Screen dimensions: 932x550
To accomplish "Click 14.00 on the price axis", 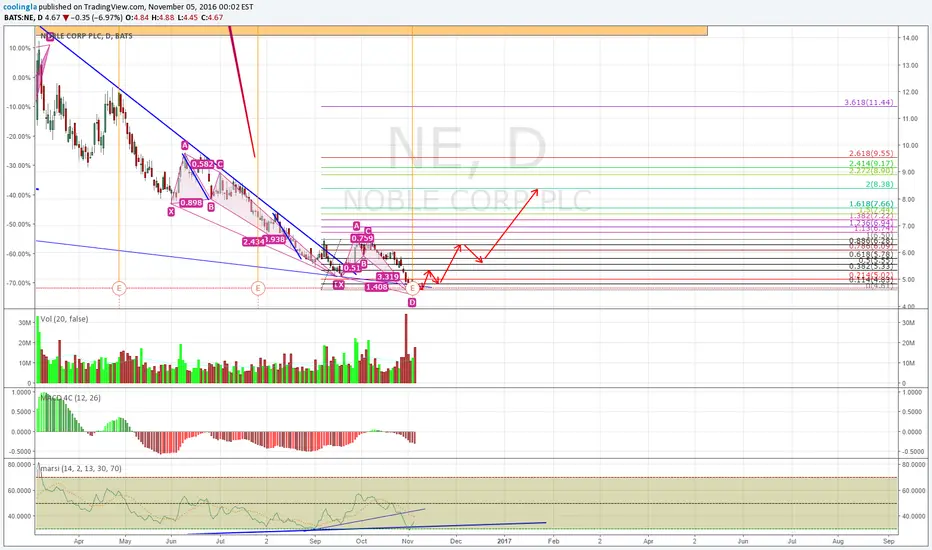I will [x=910, y=38].
